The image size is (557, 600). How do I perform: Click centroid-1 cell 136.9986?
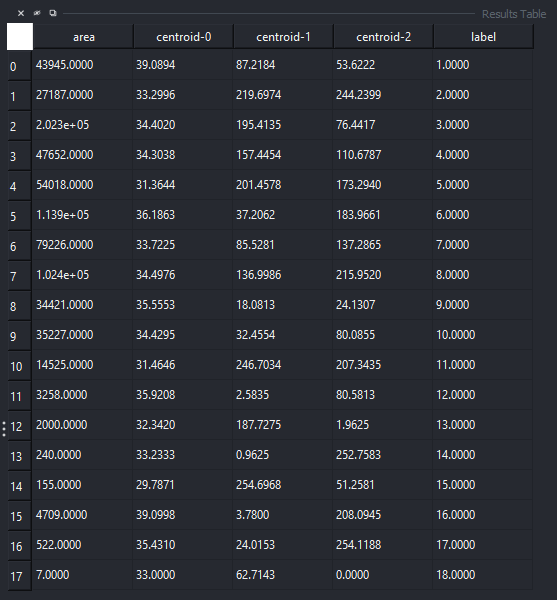(x=283, y=275)
